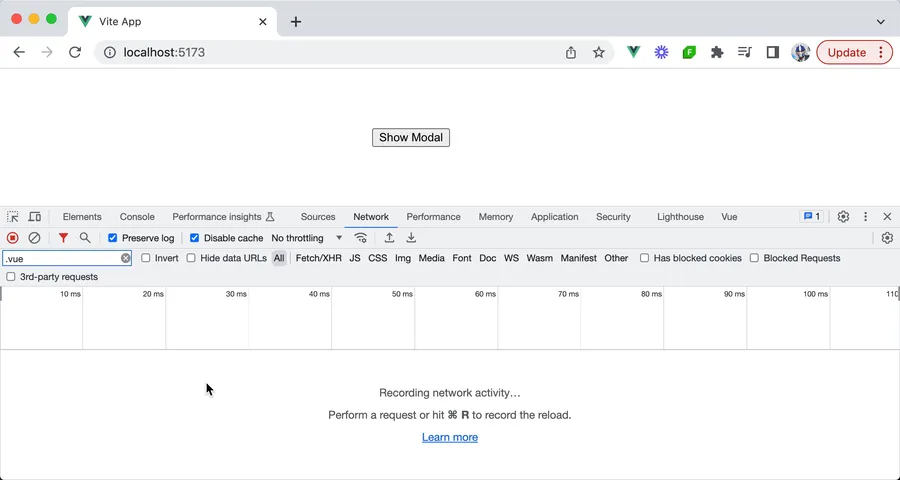900x480 pixels.
Task: Toggle the network filter funnel icon
Action: pos(63,238)
